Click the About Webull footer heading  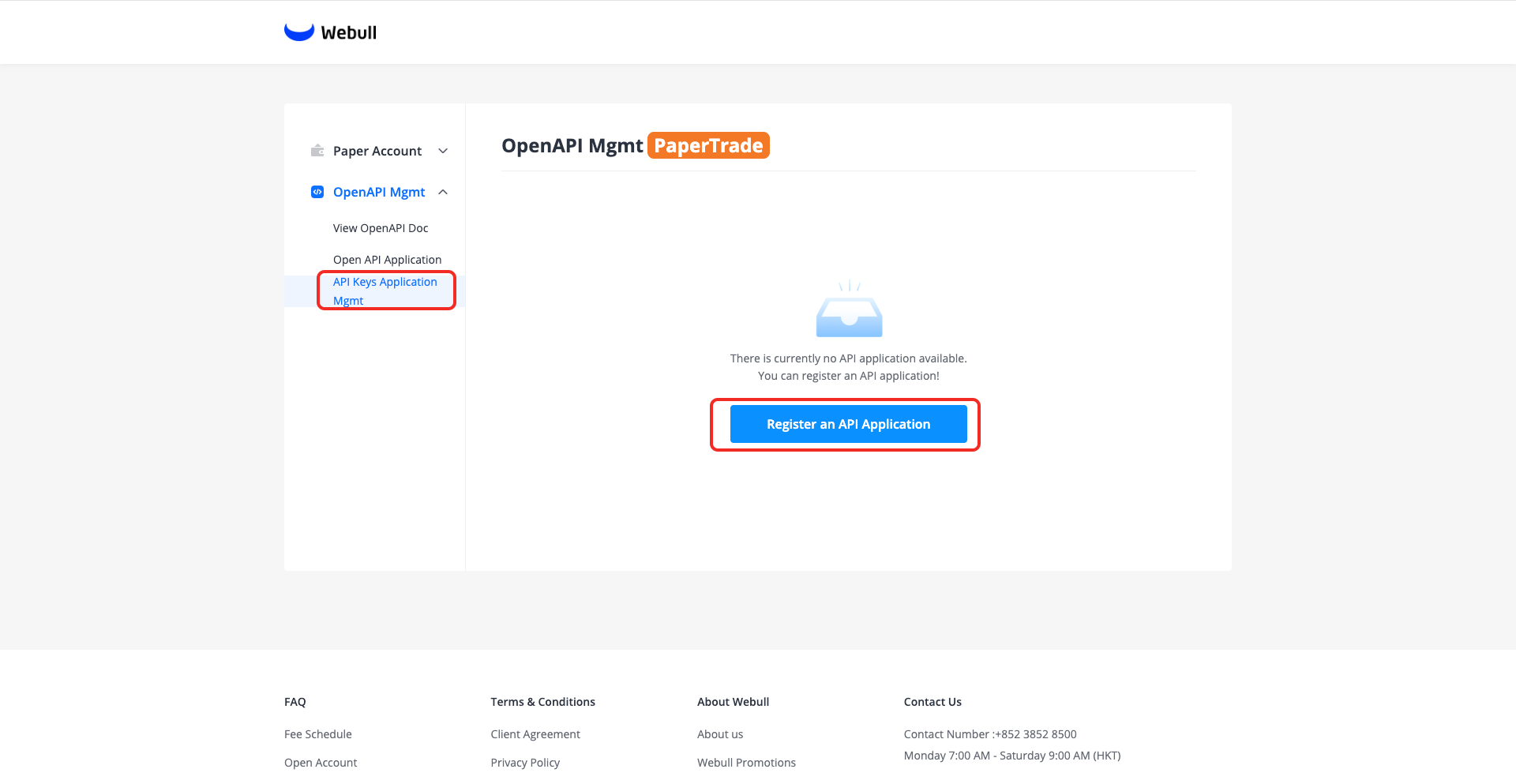point(733,702)
